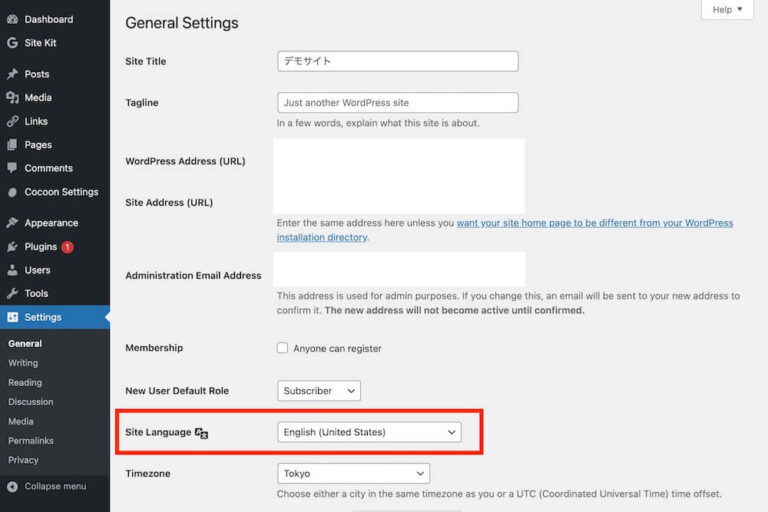The height and width of the screenshot is (512, 768).
Task: Open Site Kit via its G icon
Action: coord(12,43)
